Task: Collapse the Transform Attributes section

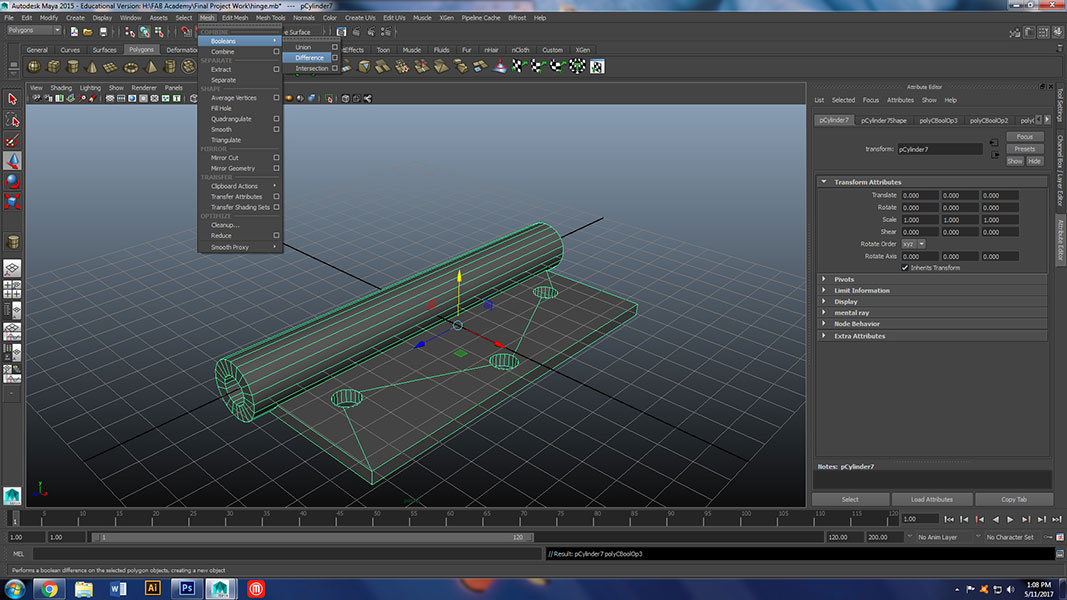Action: 824,182
